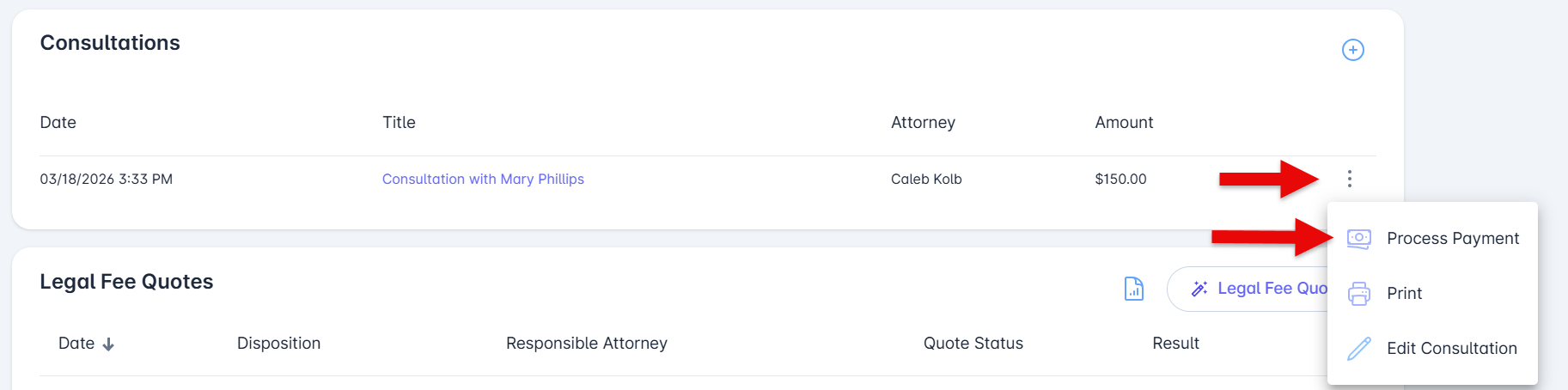Click the Amount column header

(x=1123, y=123)
